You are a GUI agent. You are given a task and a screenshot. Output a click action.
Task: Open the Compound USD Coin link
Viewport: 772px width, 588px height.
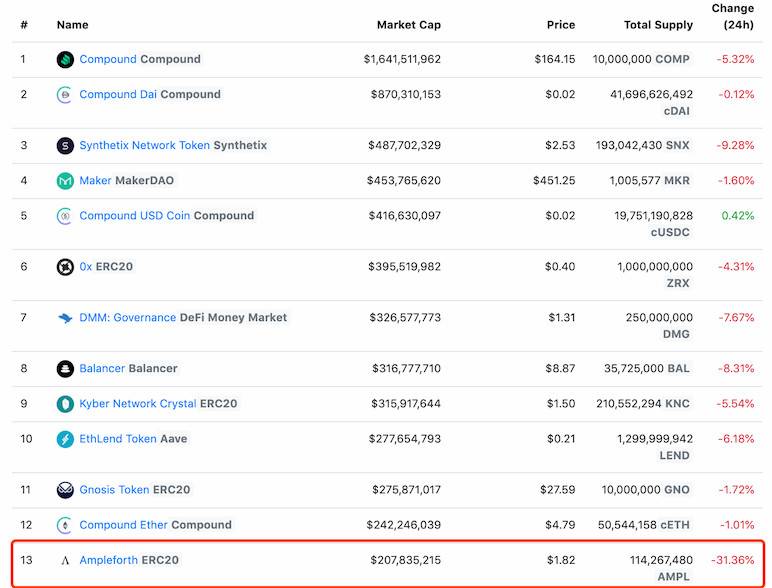click(x=135, y=216)
